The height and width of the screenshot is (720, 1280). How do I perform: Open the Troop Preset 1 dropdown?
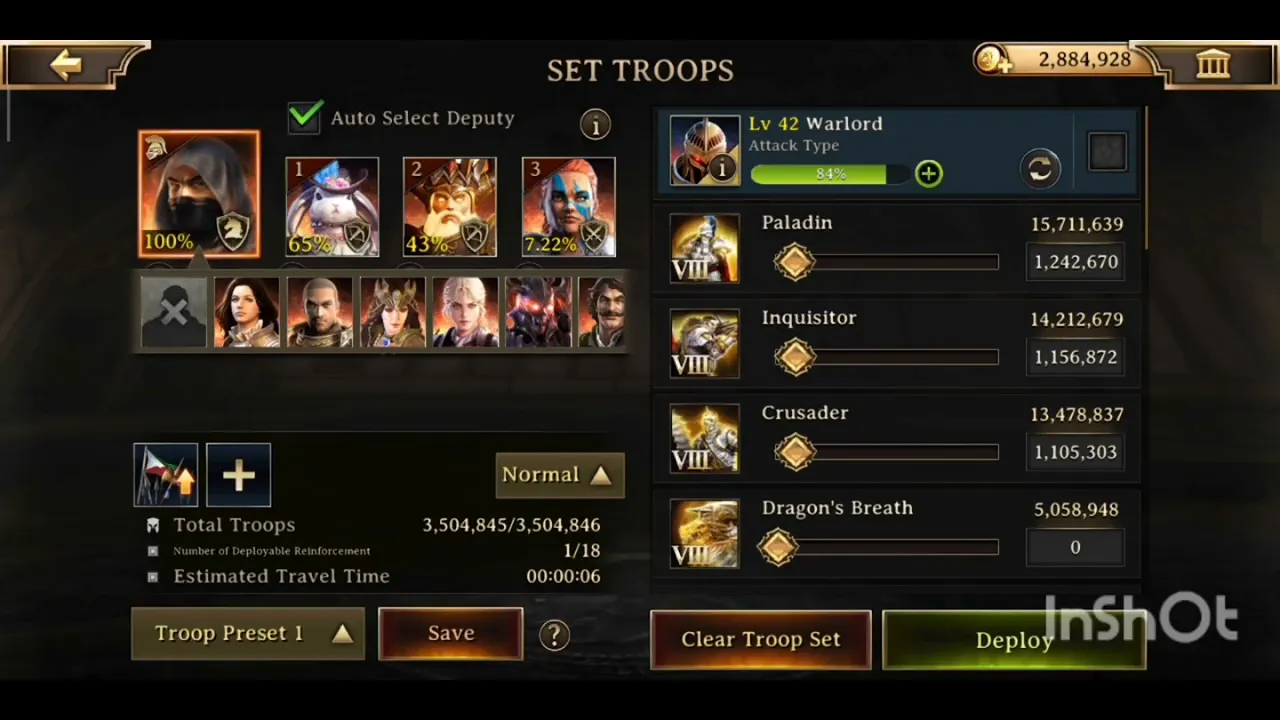[x=248, y=634]
